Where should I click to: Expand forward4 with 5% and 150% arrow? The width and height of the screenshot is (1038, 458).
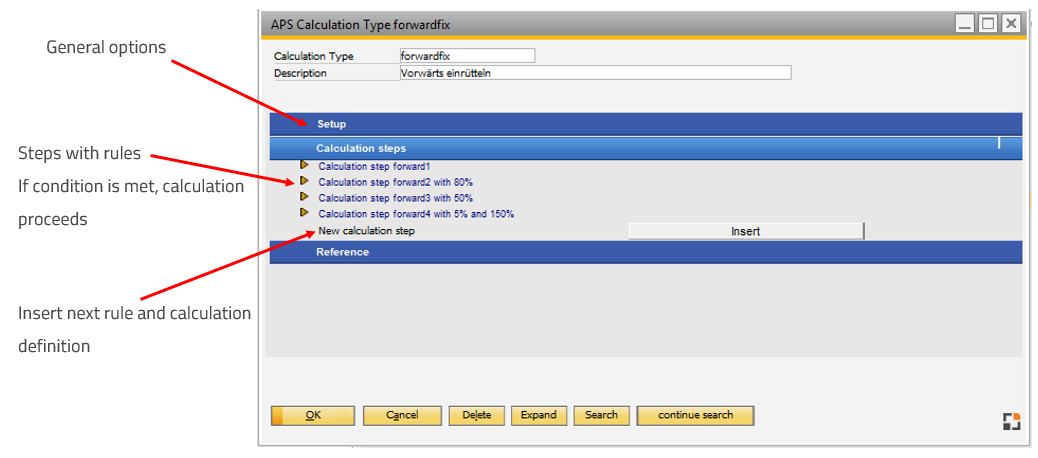304,213
